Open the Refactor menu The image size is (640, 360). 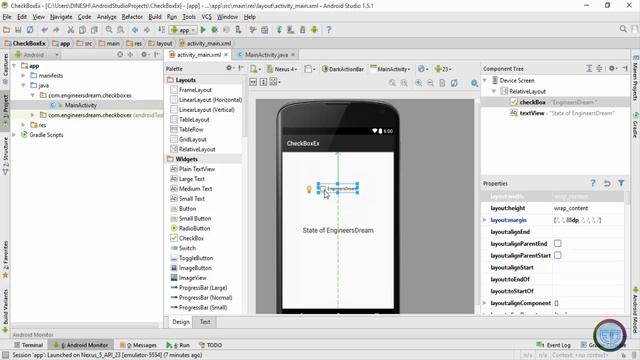click(132, 17)
